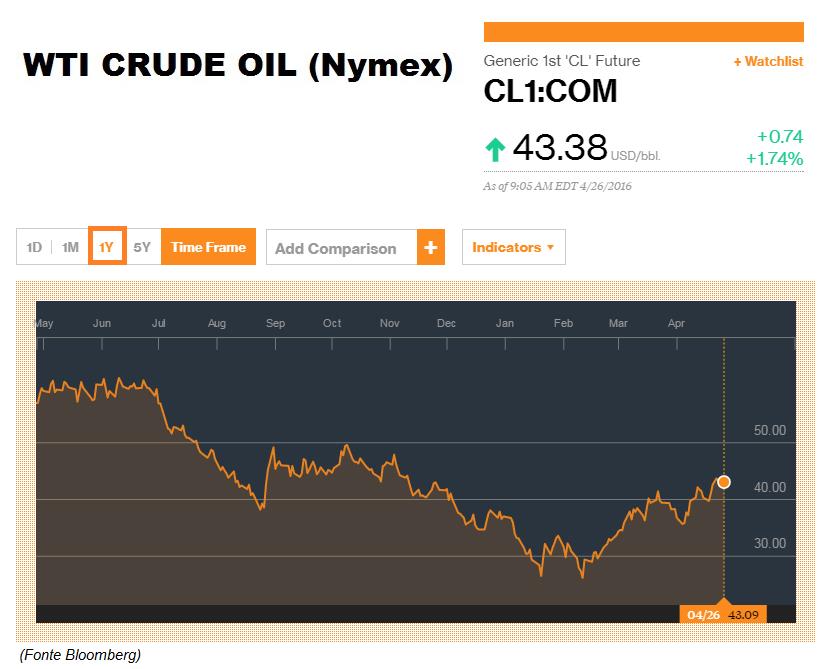Image resolution: width=826 pixels, height=669 pixels.
Task: Click the 43.38 current price value
Action: [x=559, y=147]
